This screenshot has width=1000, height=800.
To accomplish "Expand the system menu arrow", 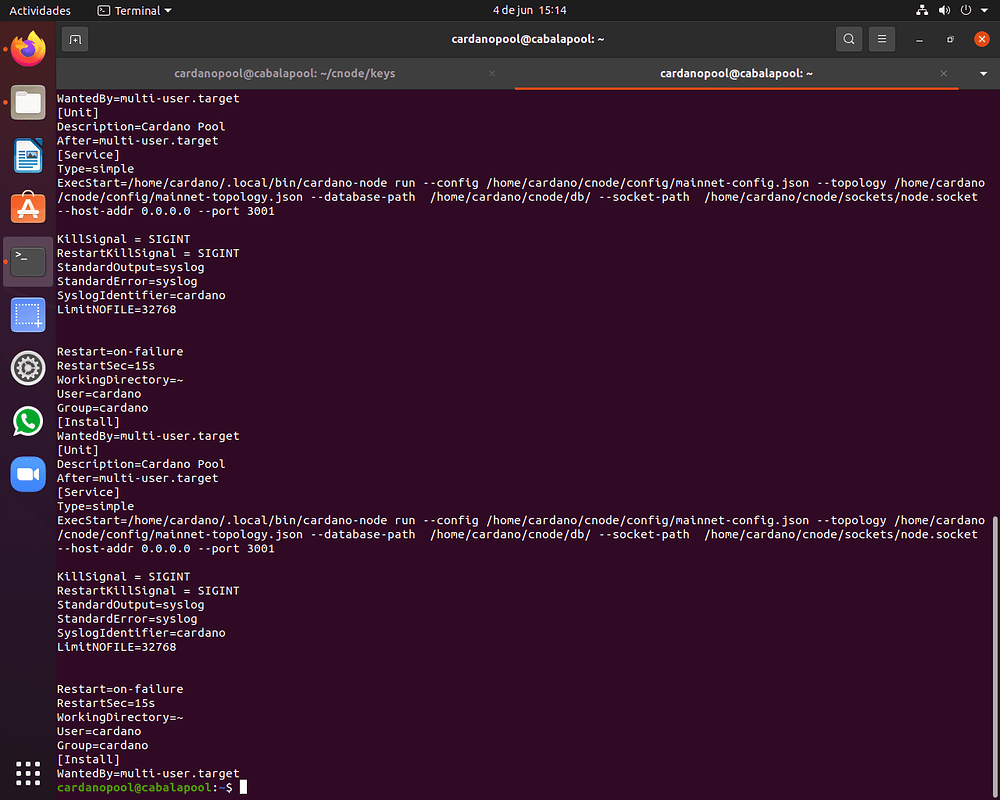I will (984, 10).
